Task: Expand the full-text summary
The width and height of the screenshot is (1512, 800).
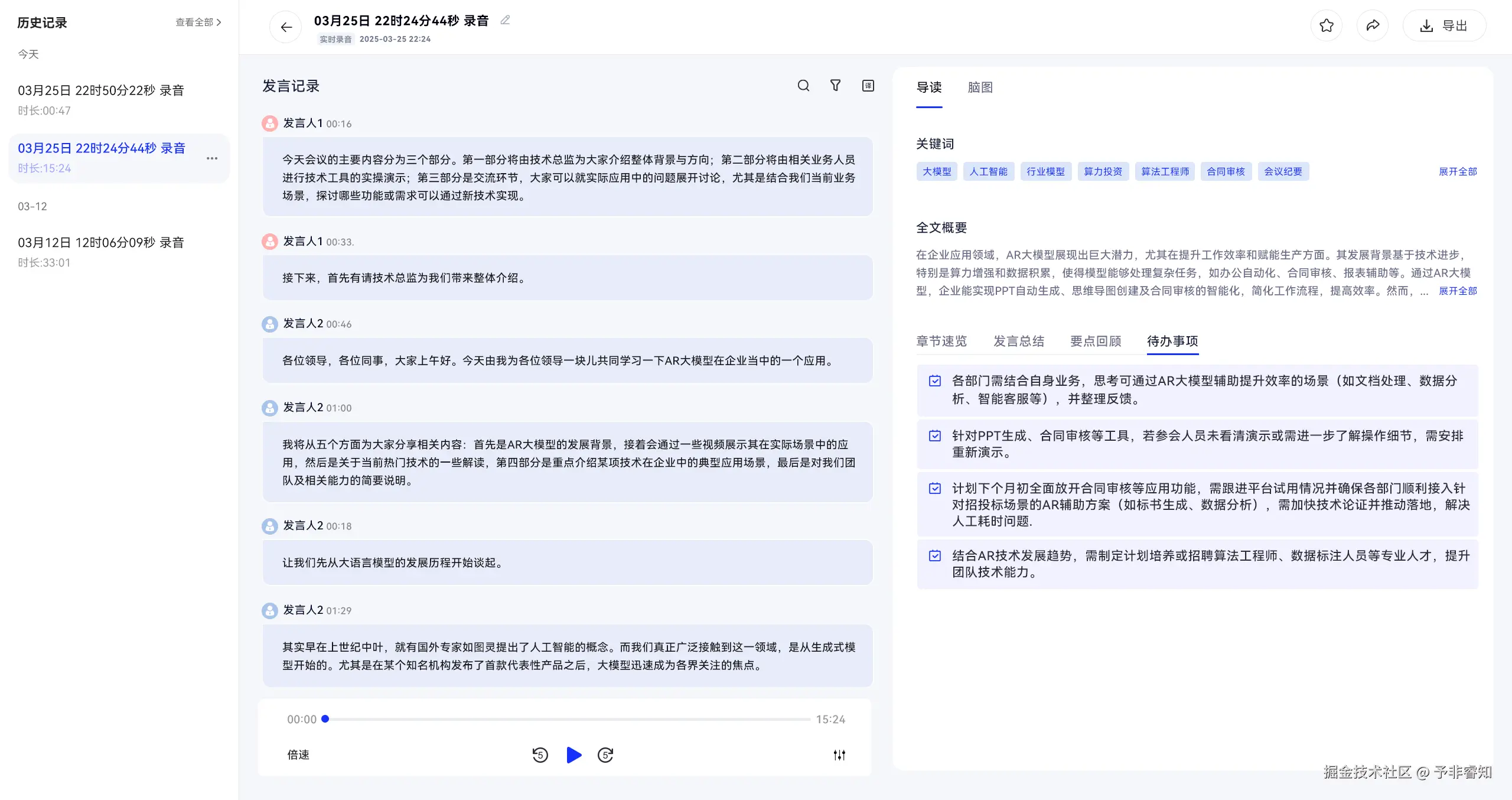Action: tap(1458, 291)
